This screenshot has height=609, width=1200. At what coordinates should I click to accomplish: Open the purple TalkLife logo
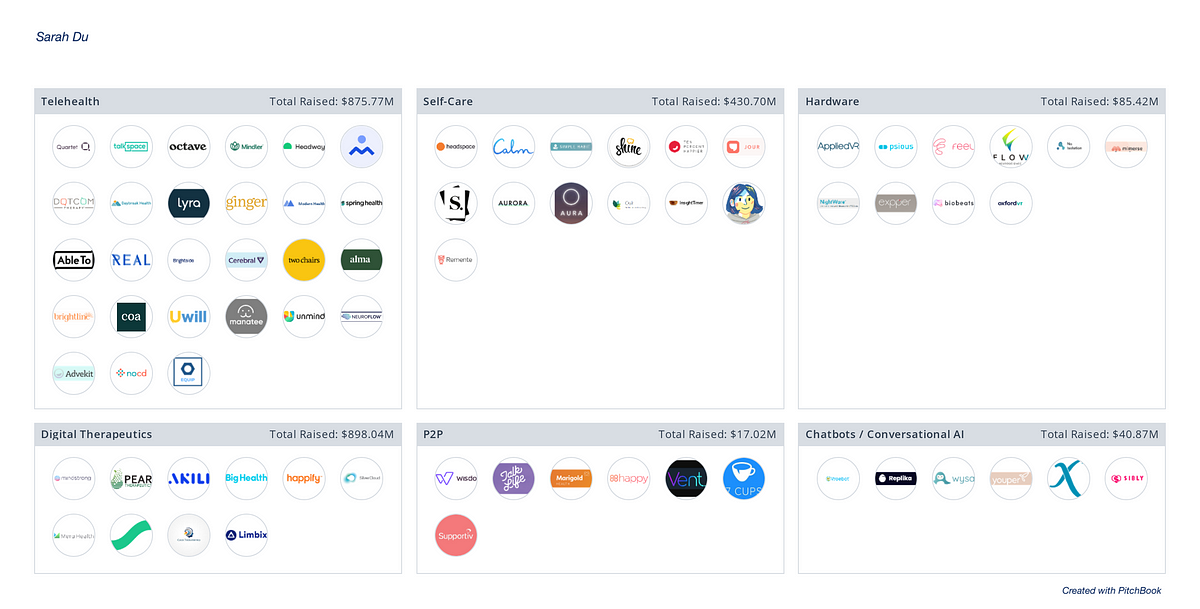tap(514, 478)
